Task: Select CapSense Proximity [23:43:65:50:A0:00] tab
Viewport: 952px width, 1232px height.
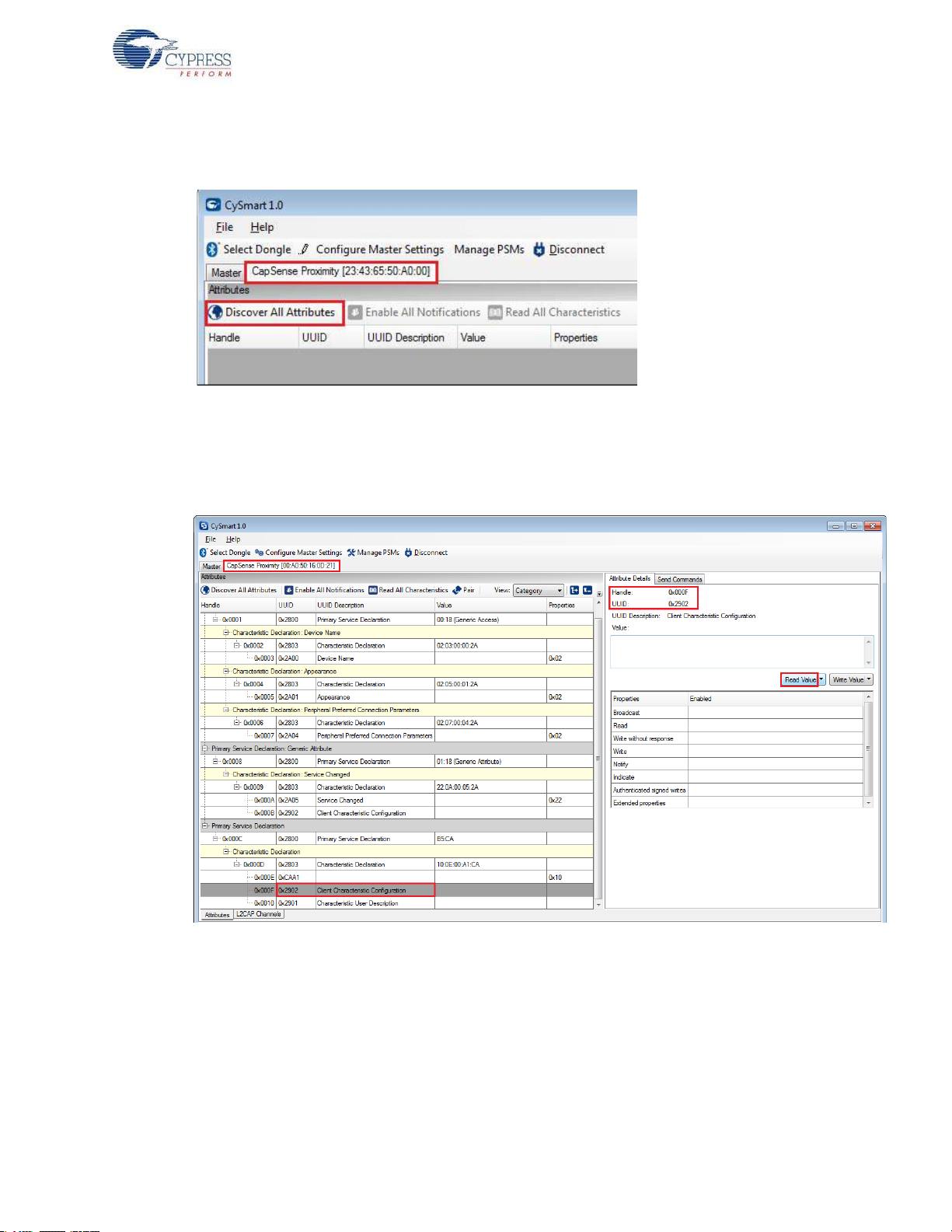Action: 341,271
